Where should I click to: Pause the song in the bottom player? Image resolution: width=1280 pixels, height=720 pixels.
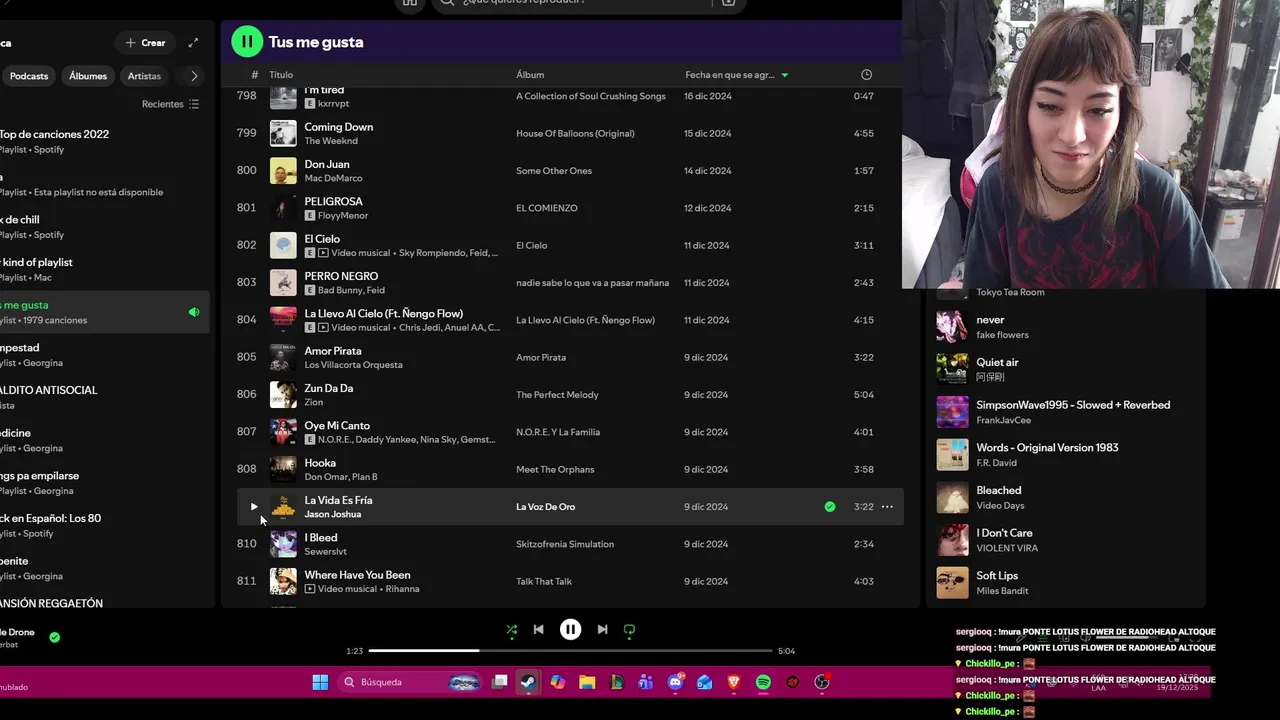(570, 630)
